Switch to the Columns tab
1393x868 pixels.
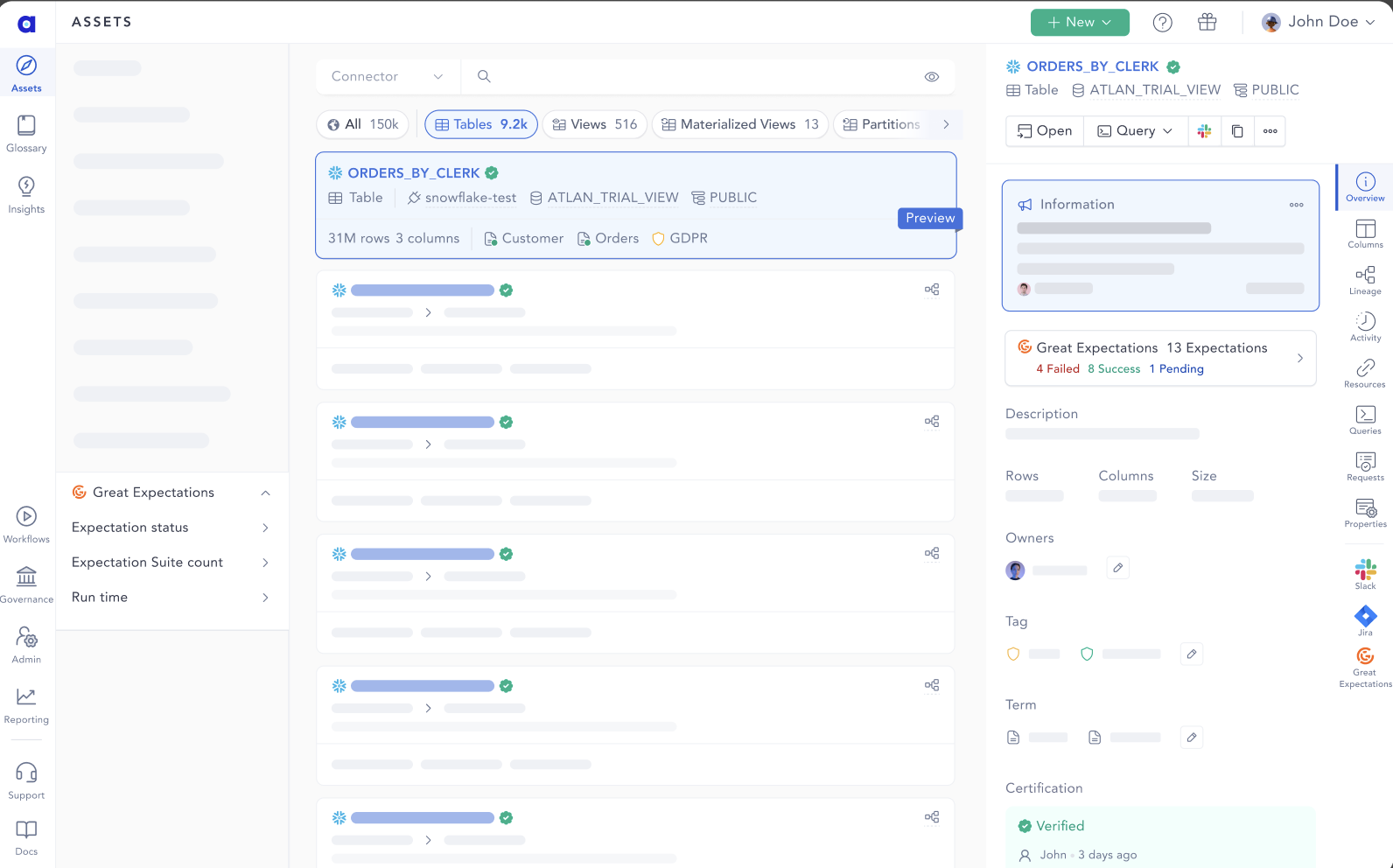click(x=1365, y=234)
